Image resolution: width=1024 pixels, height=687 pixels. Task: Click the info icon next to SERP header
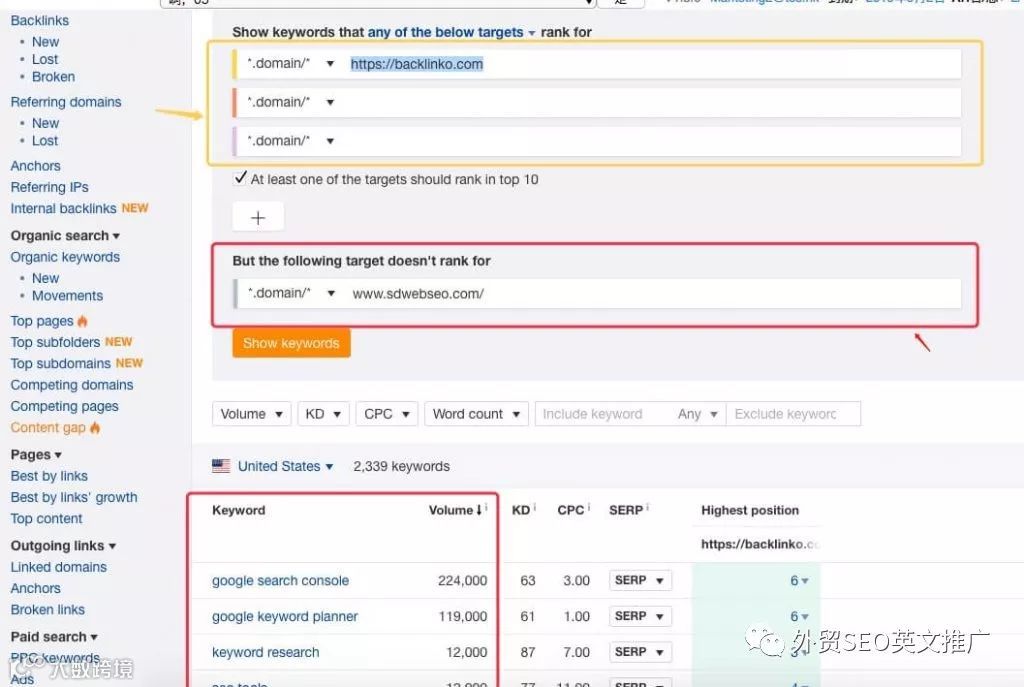pos(647,507)
